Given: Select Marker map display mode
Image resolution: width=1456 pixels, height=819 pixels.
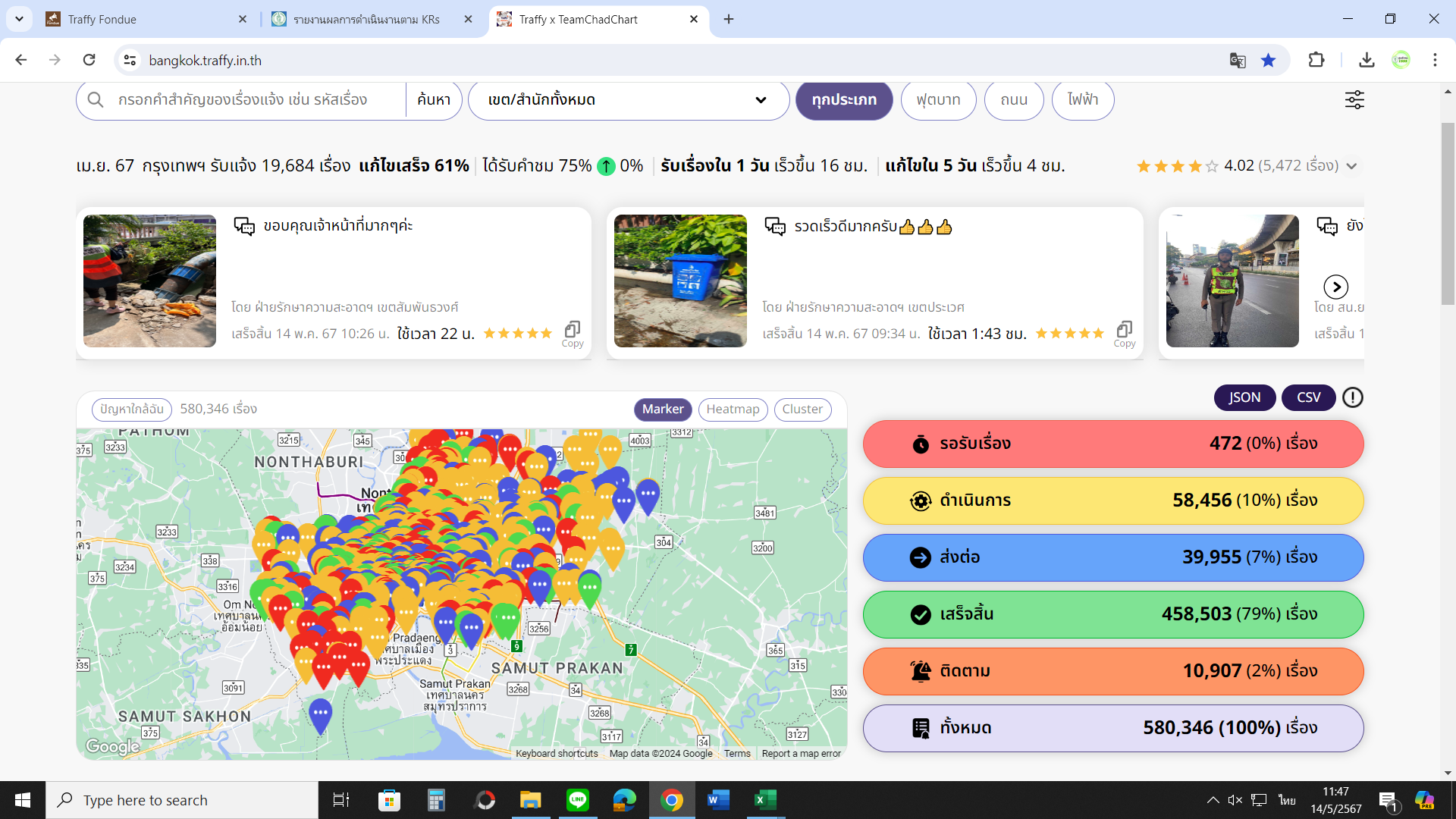Looking at the screenshot, I should 663,409.
